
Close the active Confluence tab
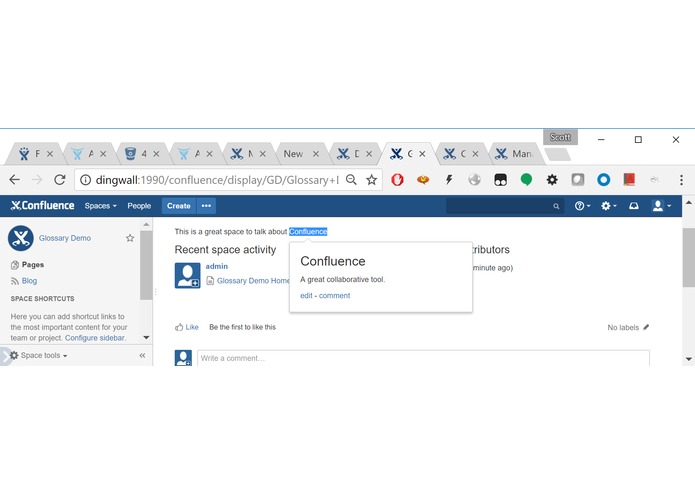(422, 154)
